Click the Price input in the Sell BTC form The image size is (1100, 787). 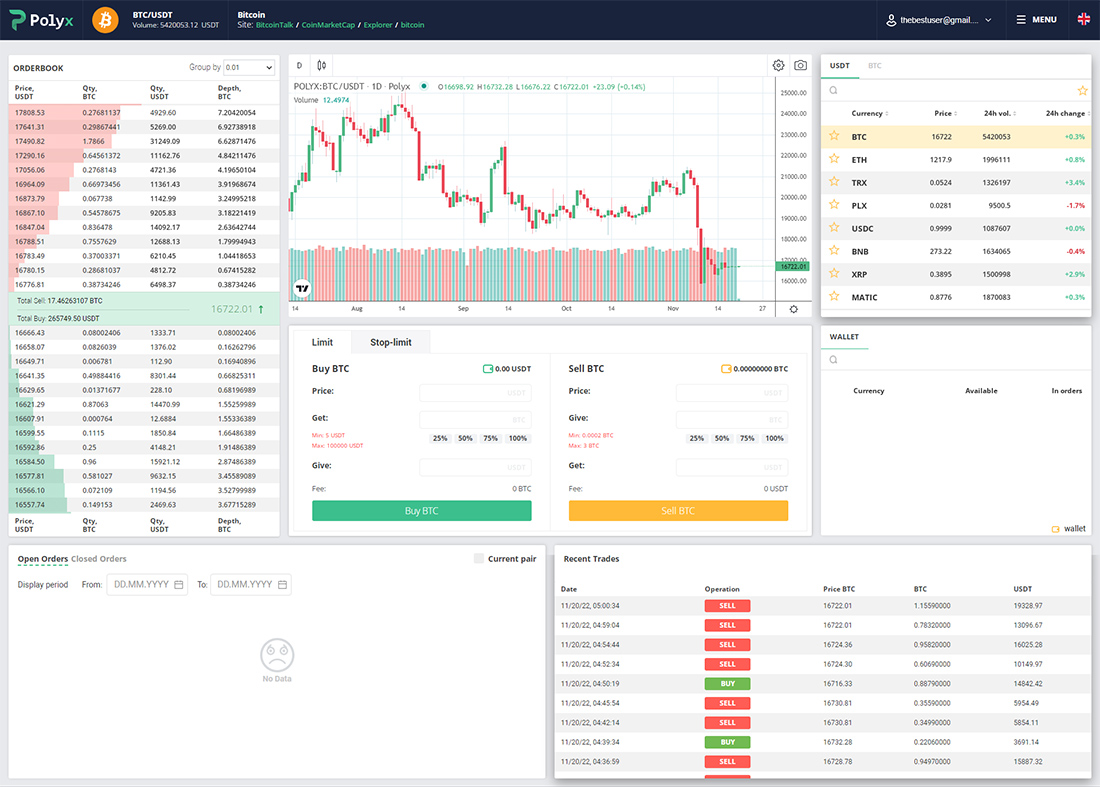[735, 391]
